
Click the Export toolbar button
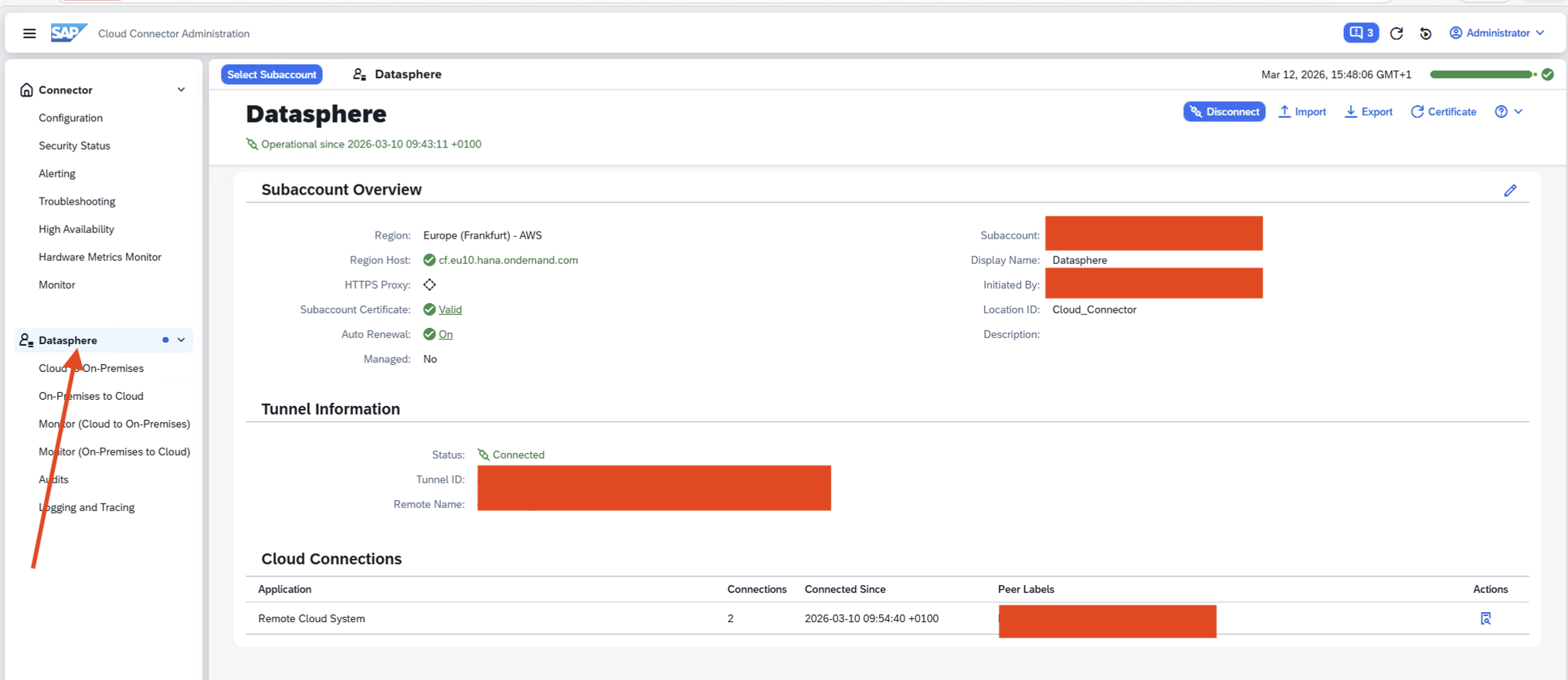[1368, 112]
